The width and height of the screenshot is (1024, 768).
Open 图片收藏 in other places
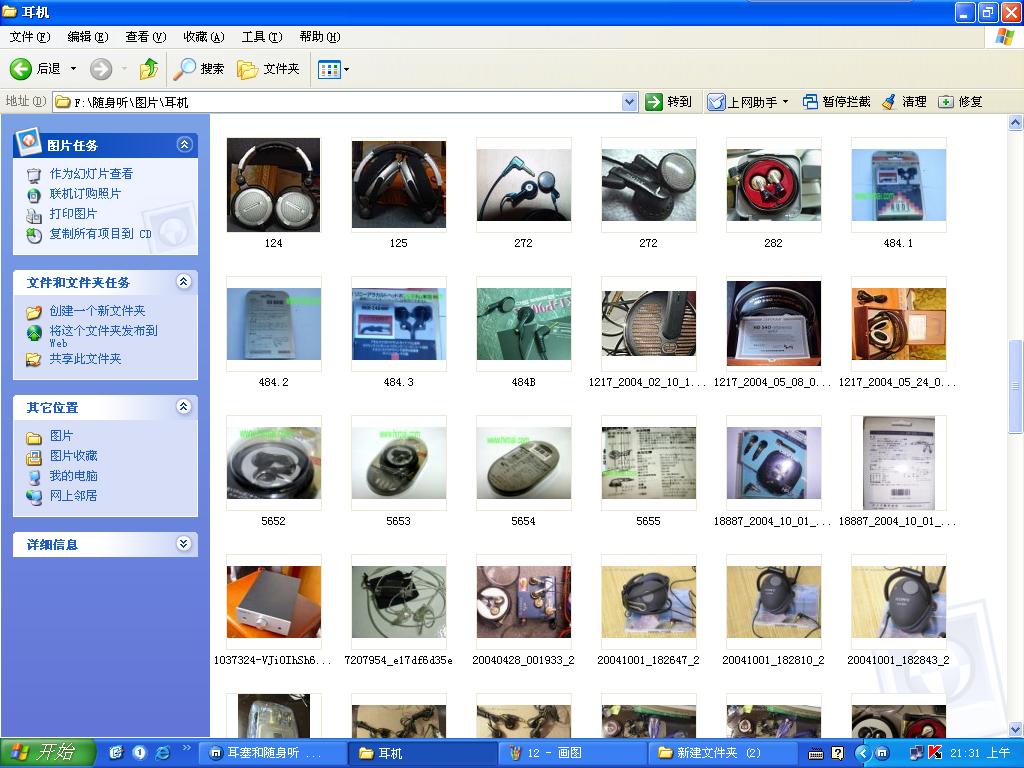coord(73,456)
